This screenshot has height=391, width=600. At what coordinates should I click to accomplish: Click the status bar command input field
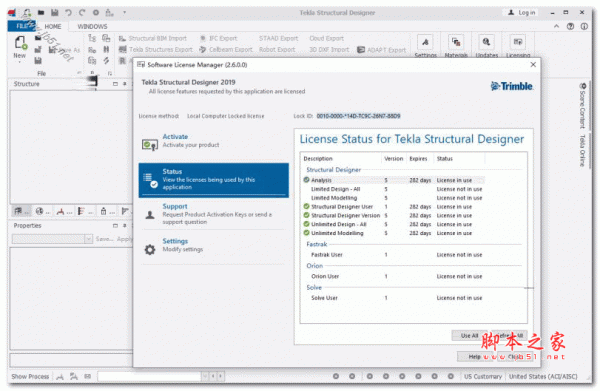pyautogui.click(x=149, y=376)
